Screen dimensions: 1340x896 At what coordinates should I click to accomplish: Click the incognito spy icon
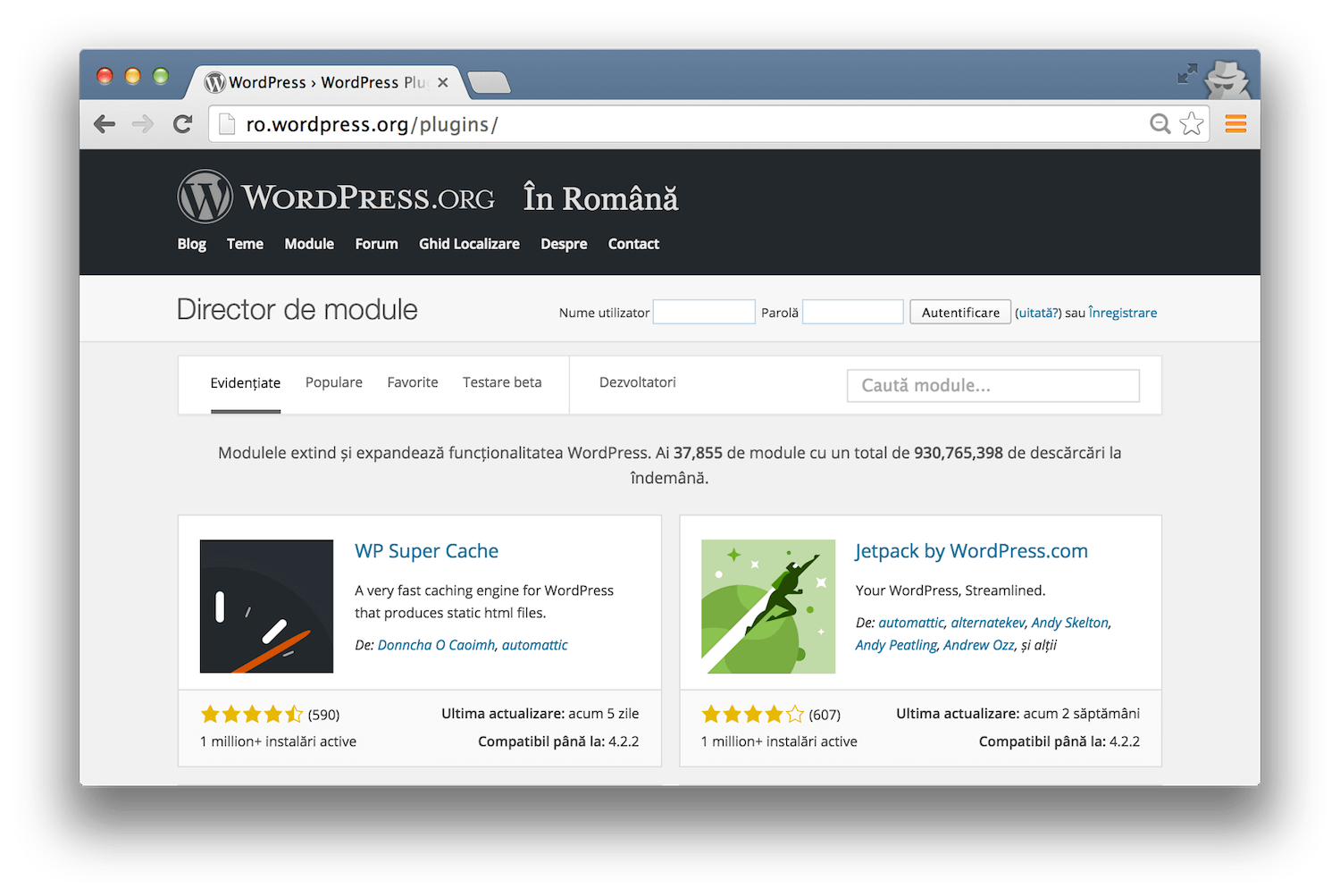click(1229, 80)
